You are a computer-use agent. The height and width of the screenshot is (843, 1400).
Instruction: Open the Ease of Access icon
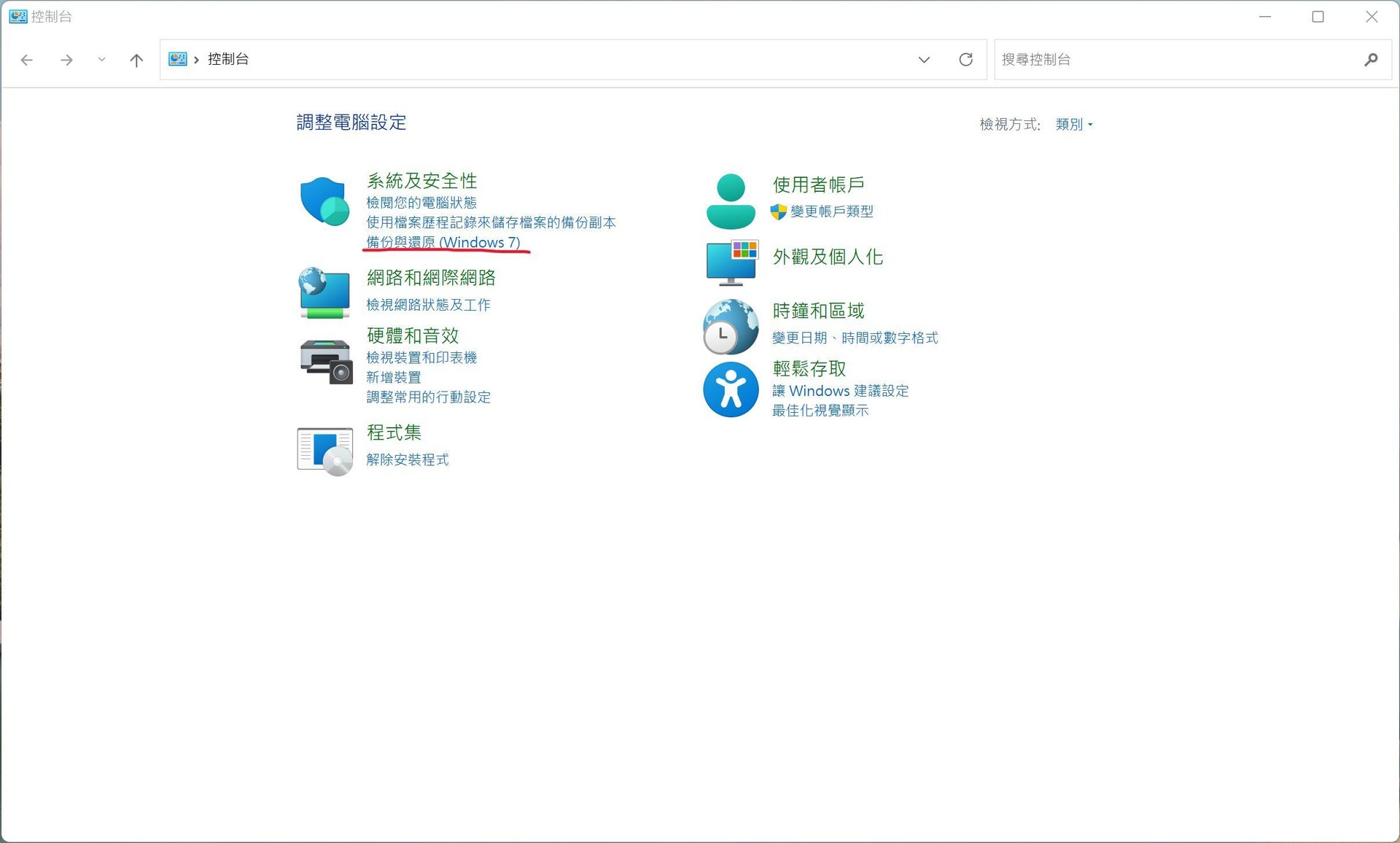731,389
